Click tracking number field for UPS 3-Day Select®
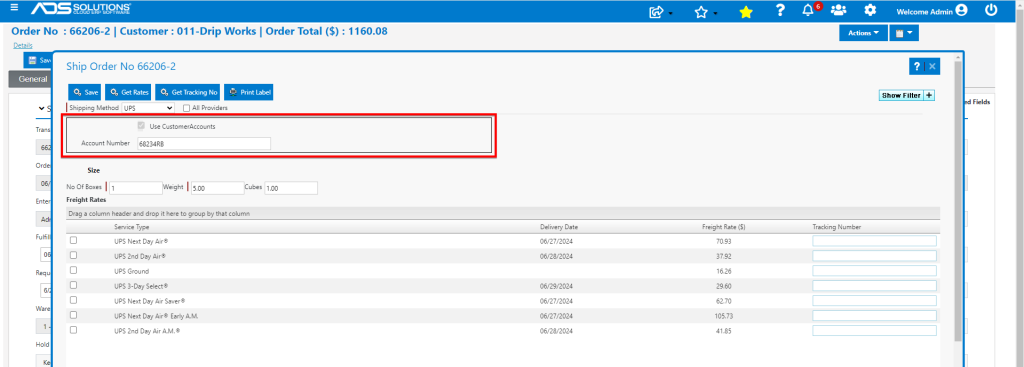 tap(874, 286)
